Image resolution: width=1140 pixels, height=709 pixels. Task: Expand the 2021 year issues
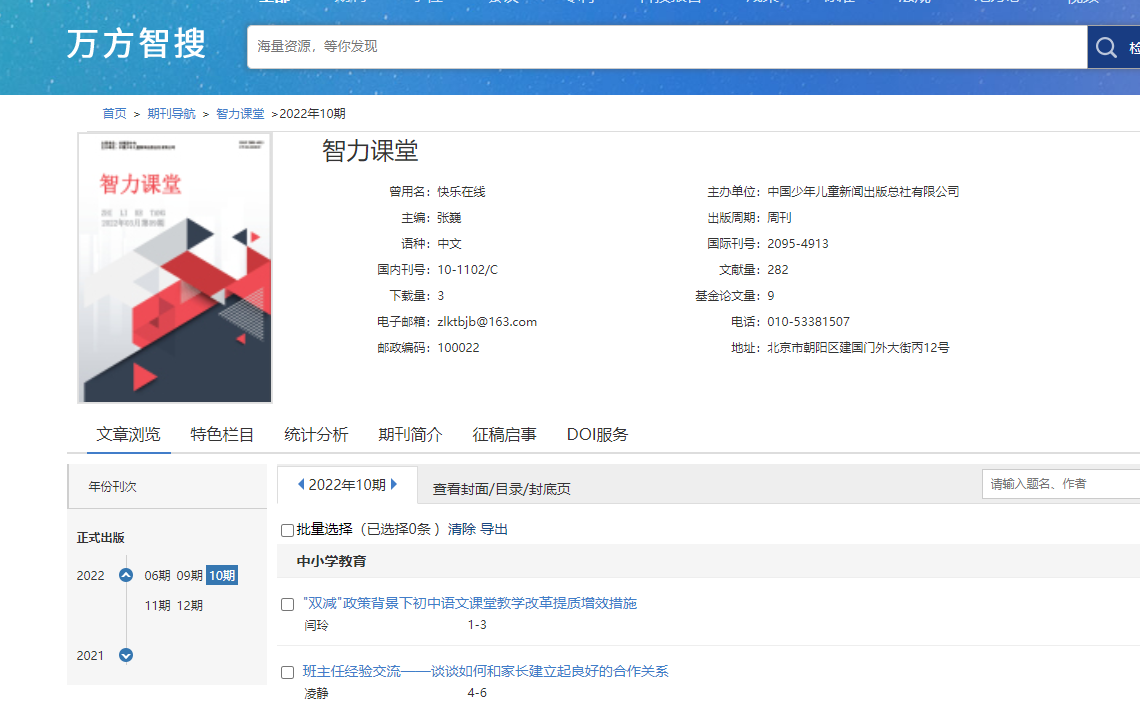coord(126,655)
